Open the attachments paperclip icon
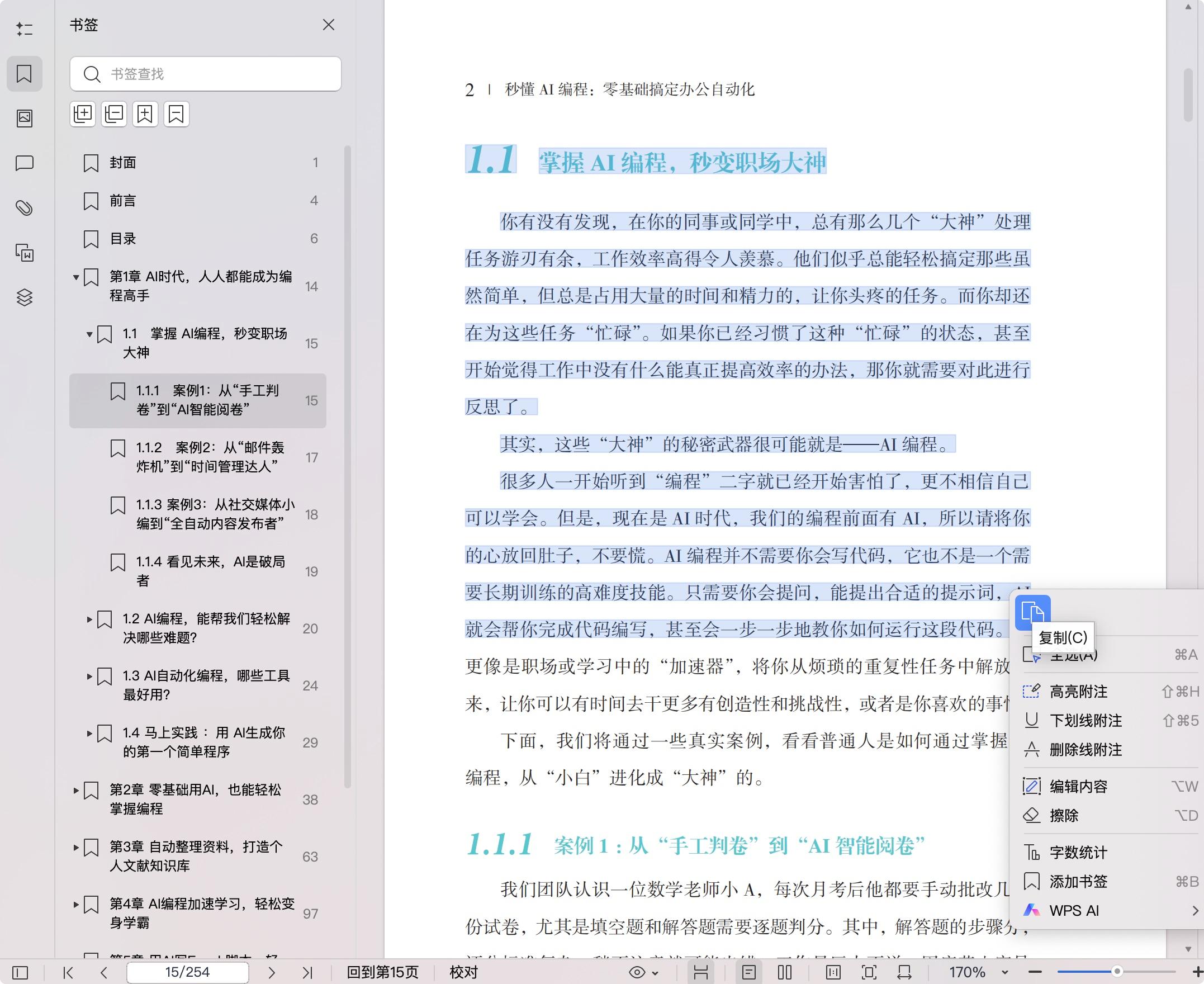 click(x=25, y=208)
